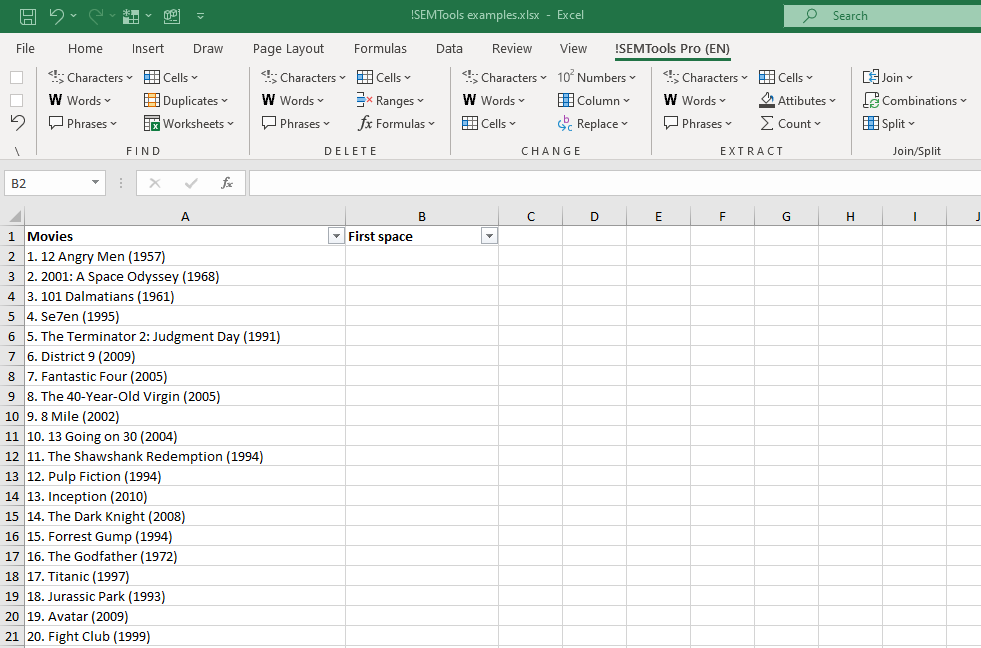Open the Join tool
Viewport: 981px width, 648px height.
pyautogui.click(x=888, y=78)
